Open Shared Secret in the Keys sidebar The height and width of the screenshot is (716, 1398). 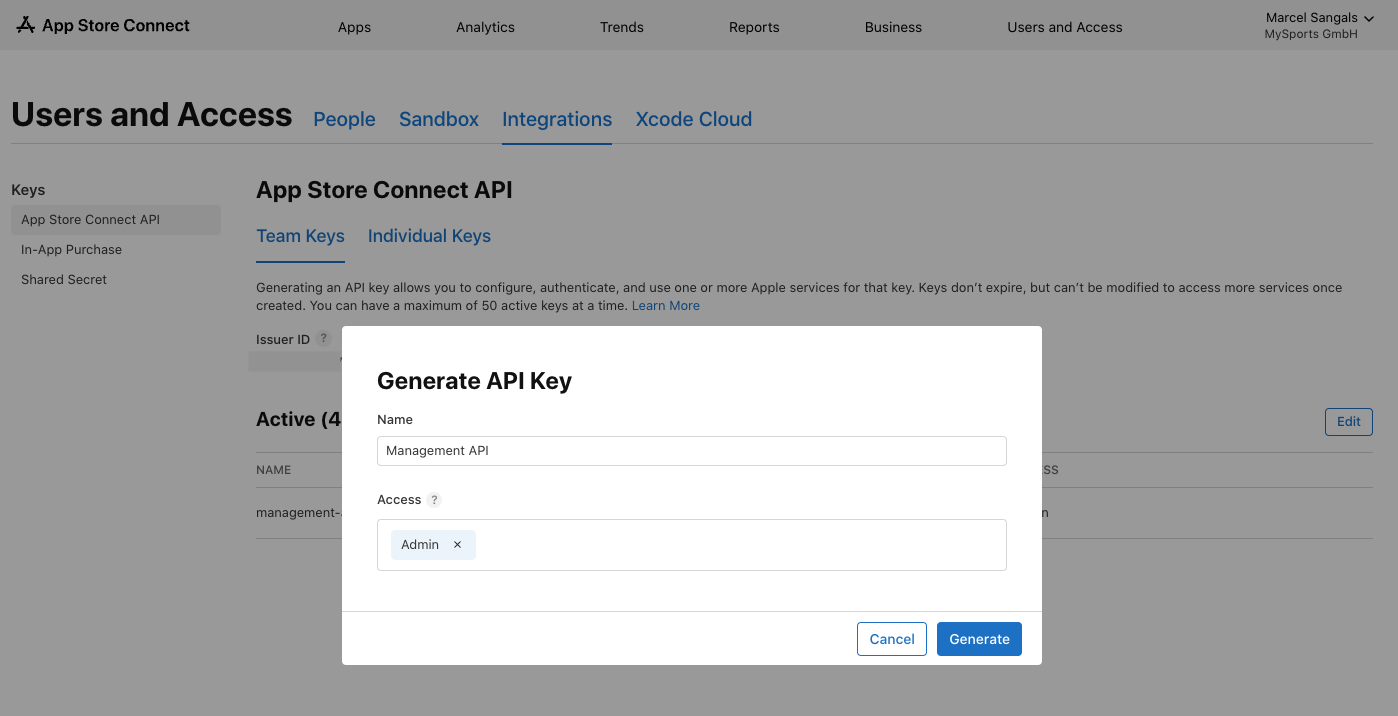click(64, 279)
